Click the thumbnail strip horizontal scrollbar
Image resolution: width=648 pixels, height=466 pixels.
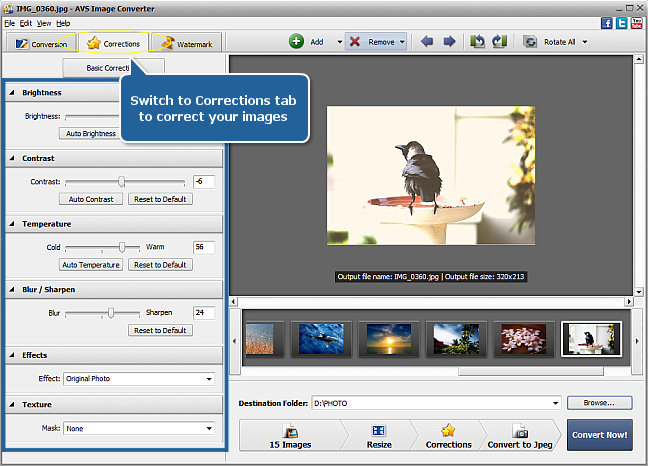[x=531, y=372]
